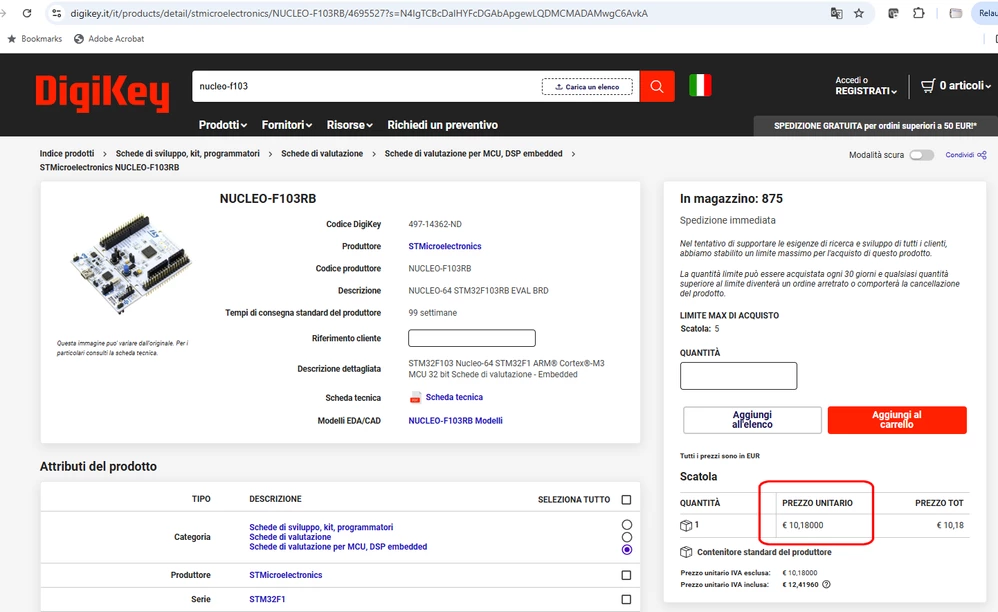Toggle the Modalità scura switch
Image resolution: width=998 pixels, height=612 pixels.
click(x=921, y=155)
